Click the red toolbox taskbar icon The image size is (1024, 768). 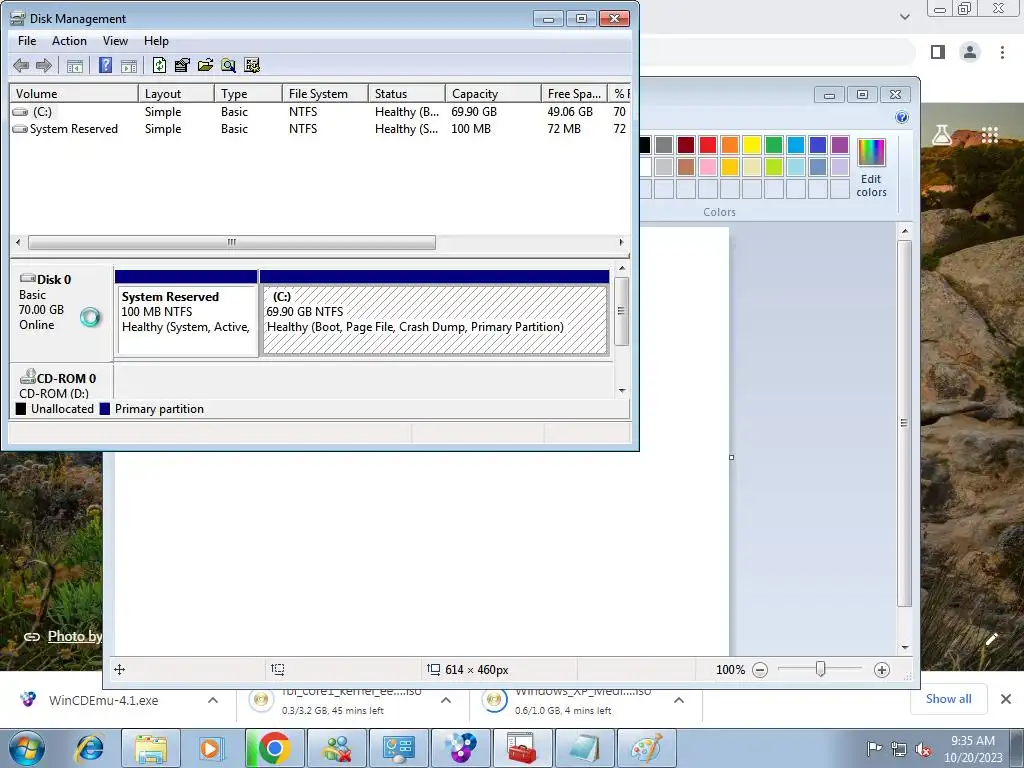click(522, 748)
